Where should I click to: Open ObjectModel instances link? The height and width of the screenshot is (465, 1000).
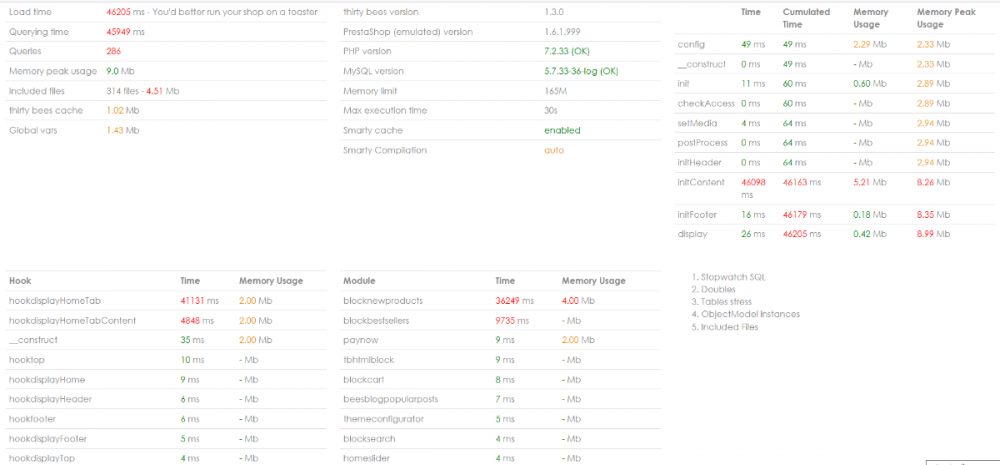(x=750, y=314)
